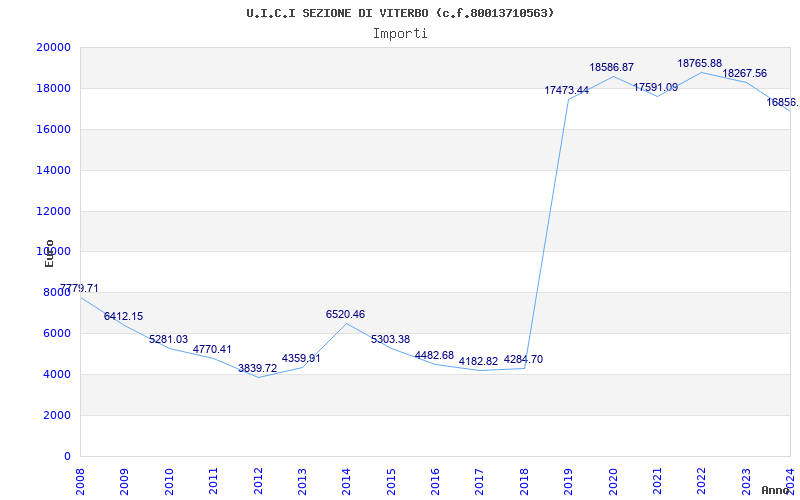The image size is (800, 500).
Task: Click the 18267.56 data label
Action: (x=744, y=73)
